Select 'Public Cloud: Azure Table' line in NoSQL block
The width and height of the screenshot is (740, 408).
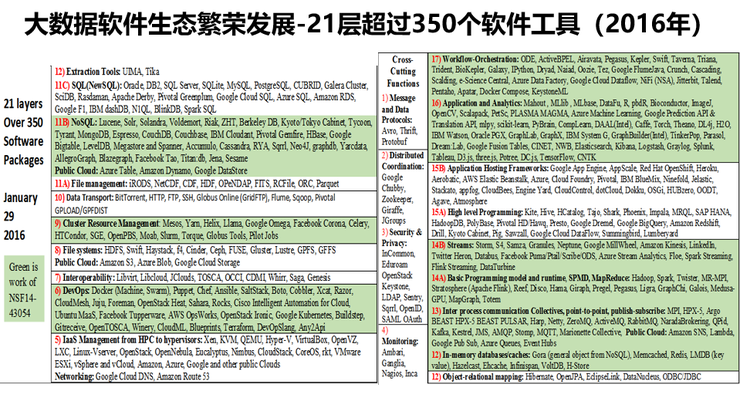pos(151,171)
